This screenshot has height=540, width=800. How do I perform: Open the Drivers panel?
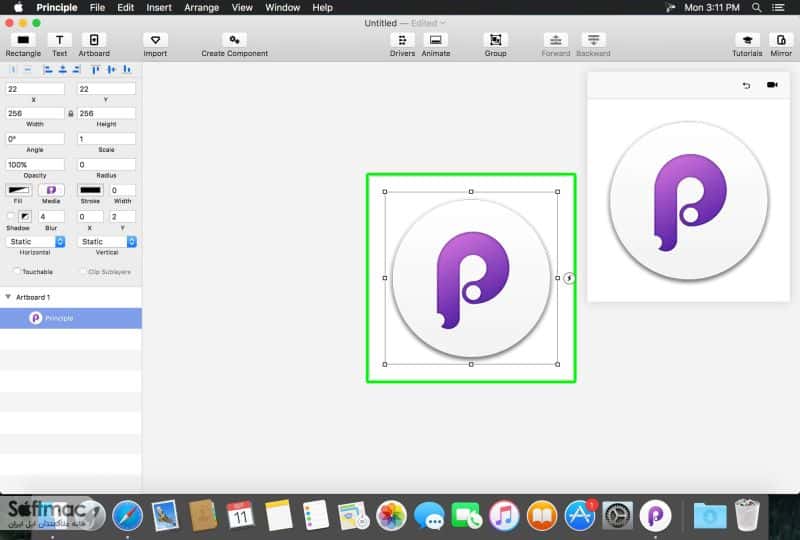pos(402,40)
